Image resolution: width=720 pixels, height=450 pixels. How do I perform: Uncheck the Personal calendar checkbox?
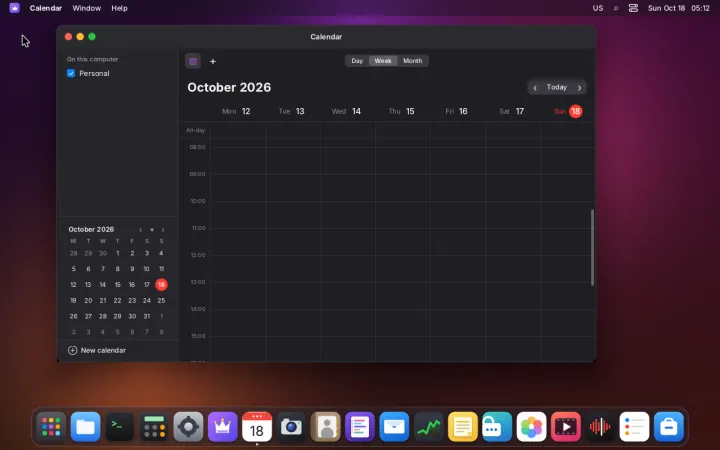(71, 73)
